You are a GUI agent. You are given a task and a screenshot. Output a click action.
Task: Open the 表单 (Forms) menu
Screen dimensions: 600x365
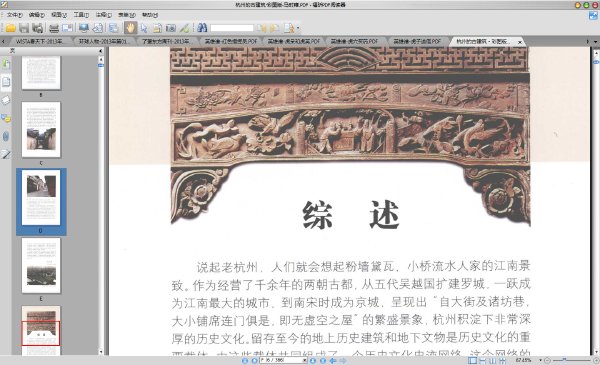(127, 15)
